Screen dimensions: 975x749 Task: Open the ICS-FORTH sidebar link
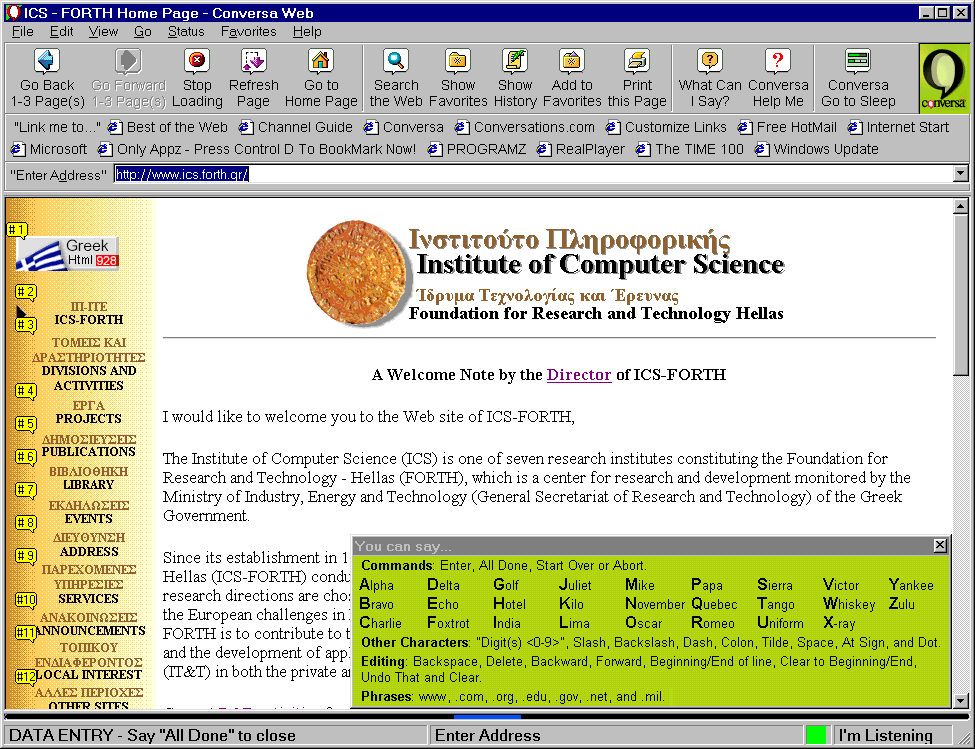(x=89, y=313)
